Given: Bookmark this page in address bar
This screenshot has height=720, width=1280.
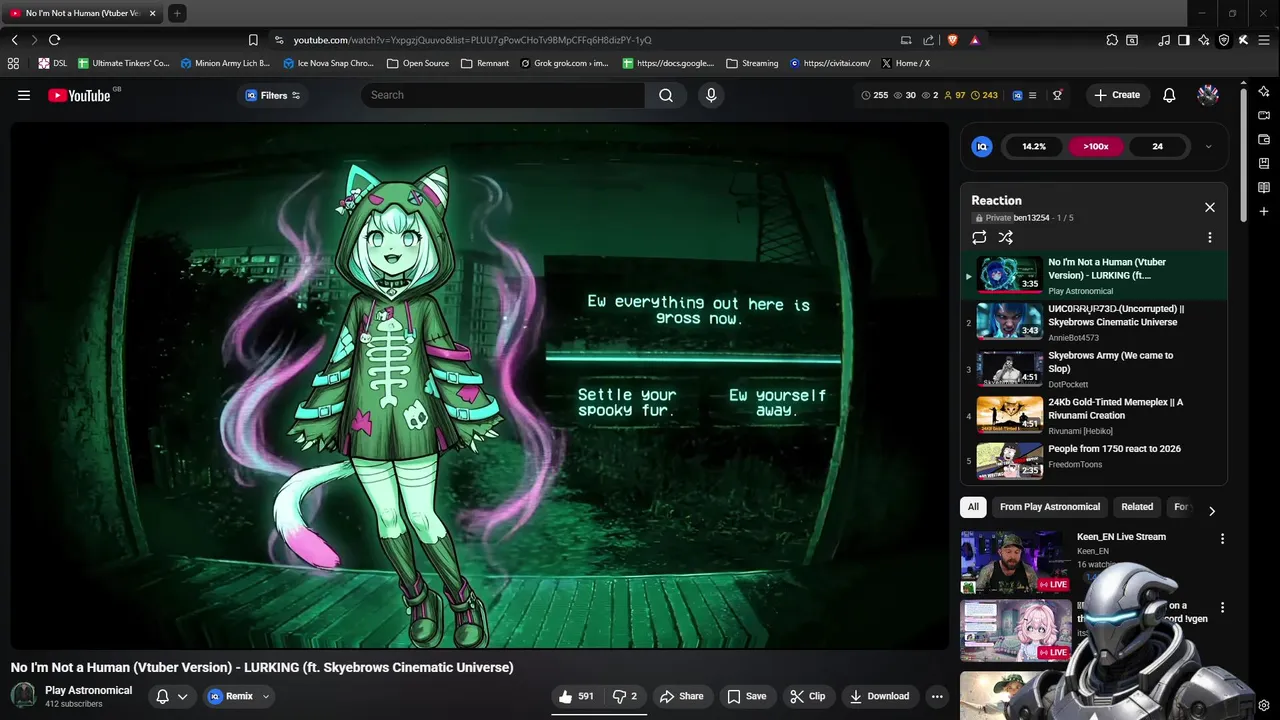Looking at the screenshot, I should click(253, 40).
